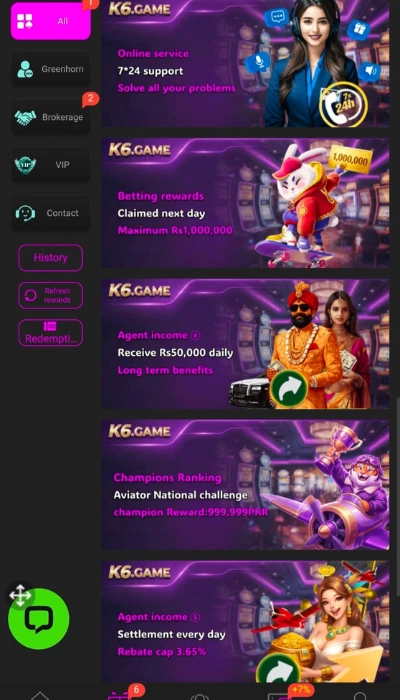
Task: Click the green share arrow on Agent income banner
Action: (289, 388)
